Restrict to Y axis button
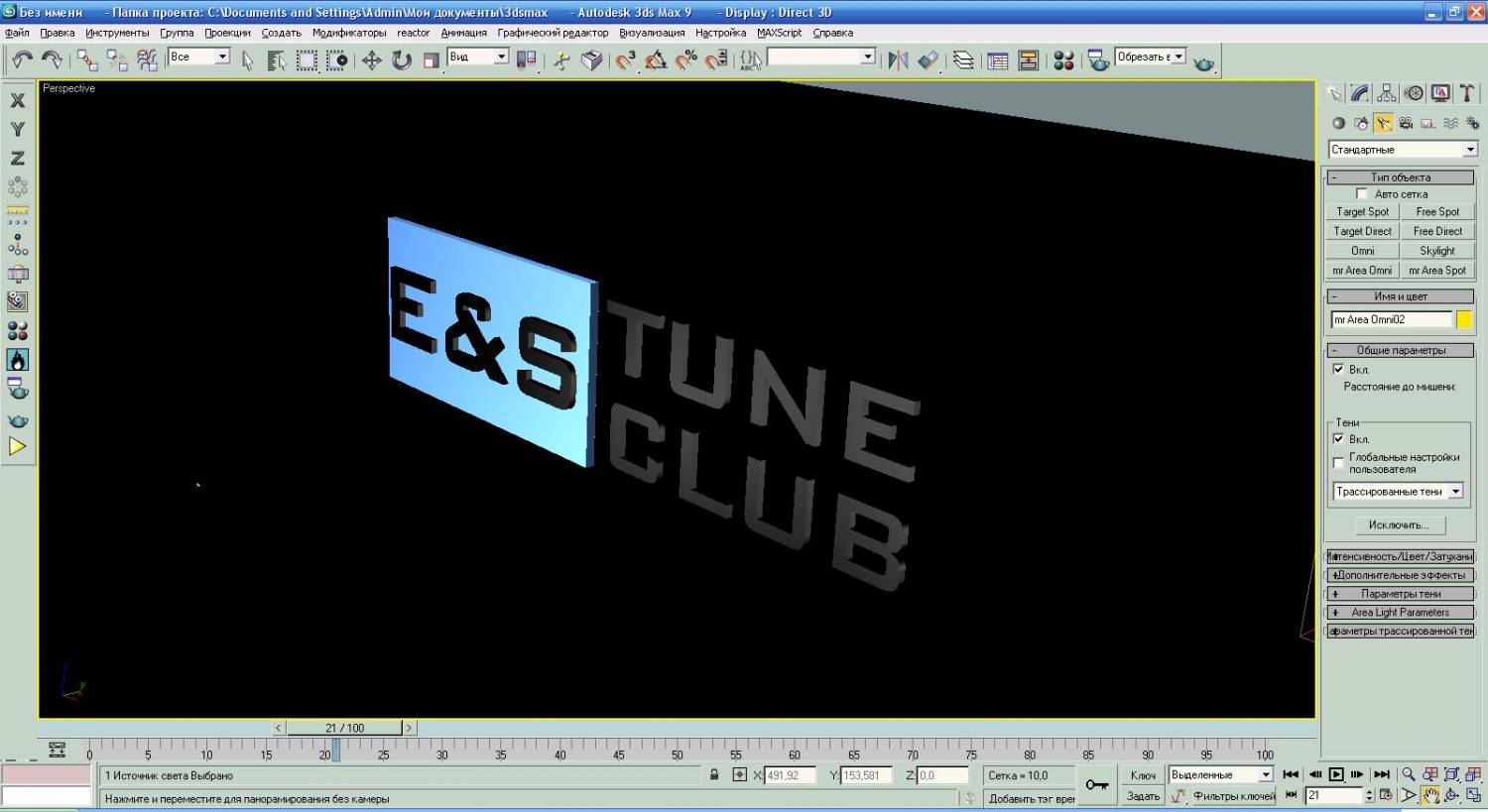1488x812 pixels. pos(17,129)
